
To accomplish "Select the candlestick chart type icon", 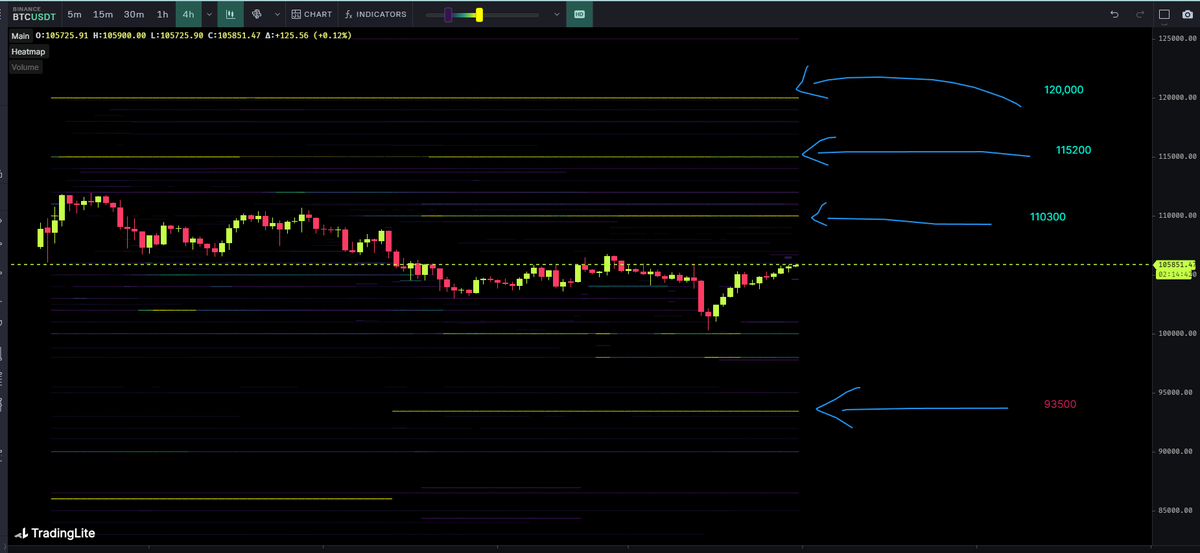I will (231, 14).
